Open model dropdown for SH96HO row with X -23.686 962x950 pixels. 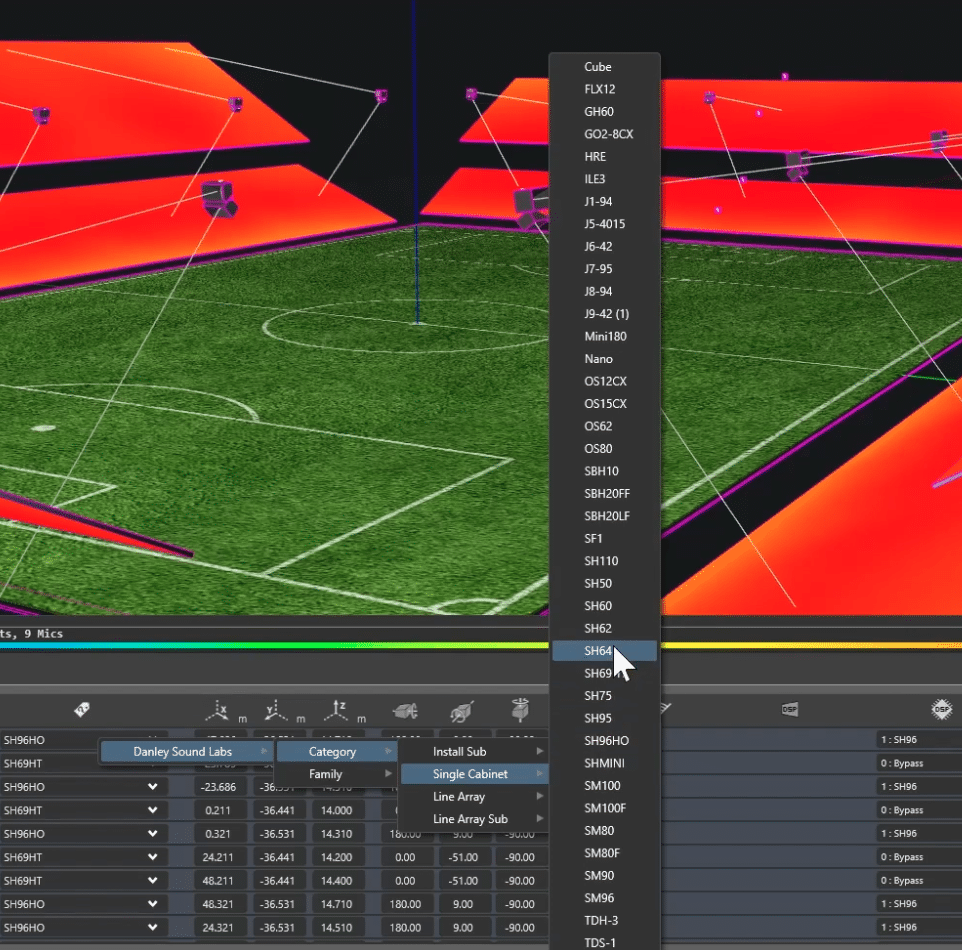pyautogui.click(x=153, y=787)
